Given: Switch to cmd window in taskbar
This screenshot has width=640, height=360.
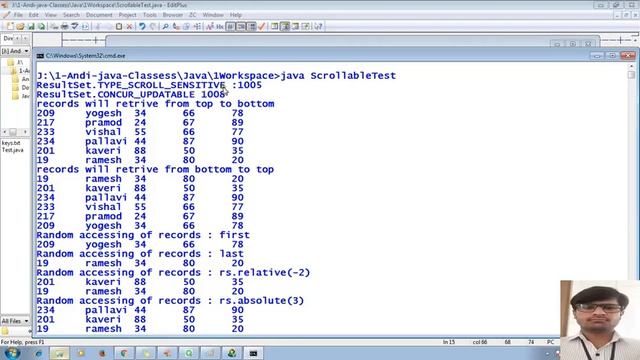Looking at the screenshot, I should pyautogui.click(x=253, y=353).
